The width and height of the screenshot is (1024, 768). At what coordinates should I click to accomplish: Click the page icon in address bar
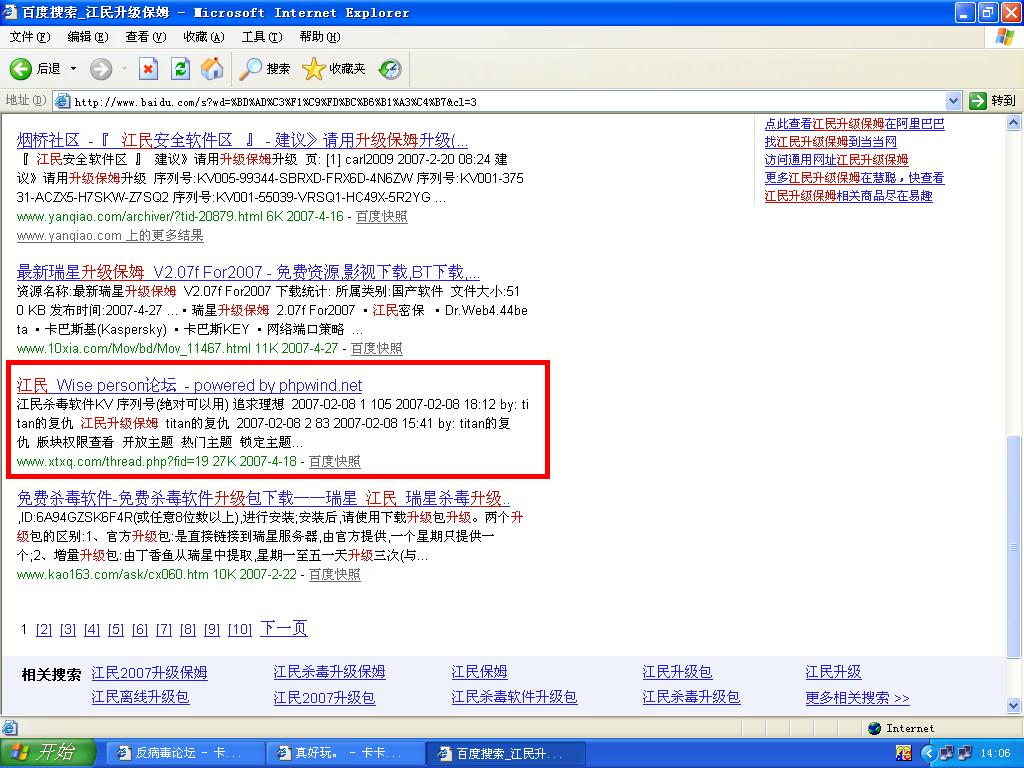tap(63, 101)
